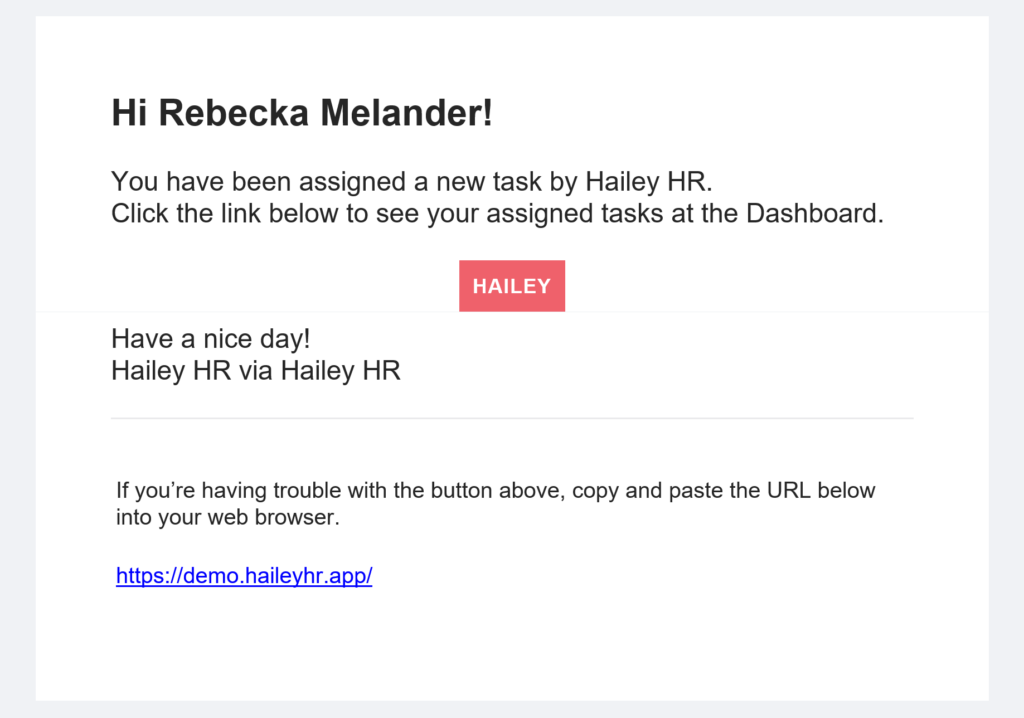Click the name "Rebecka" in the heading
Viewport: 1024px width, 718px height.
click(x=233, y=112)
